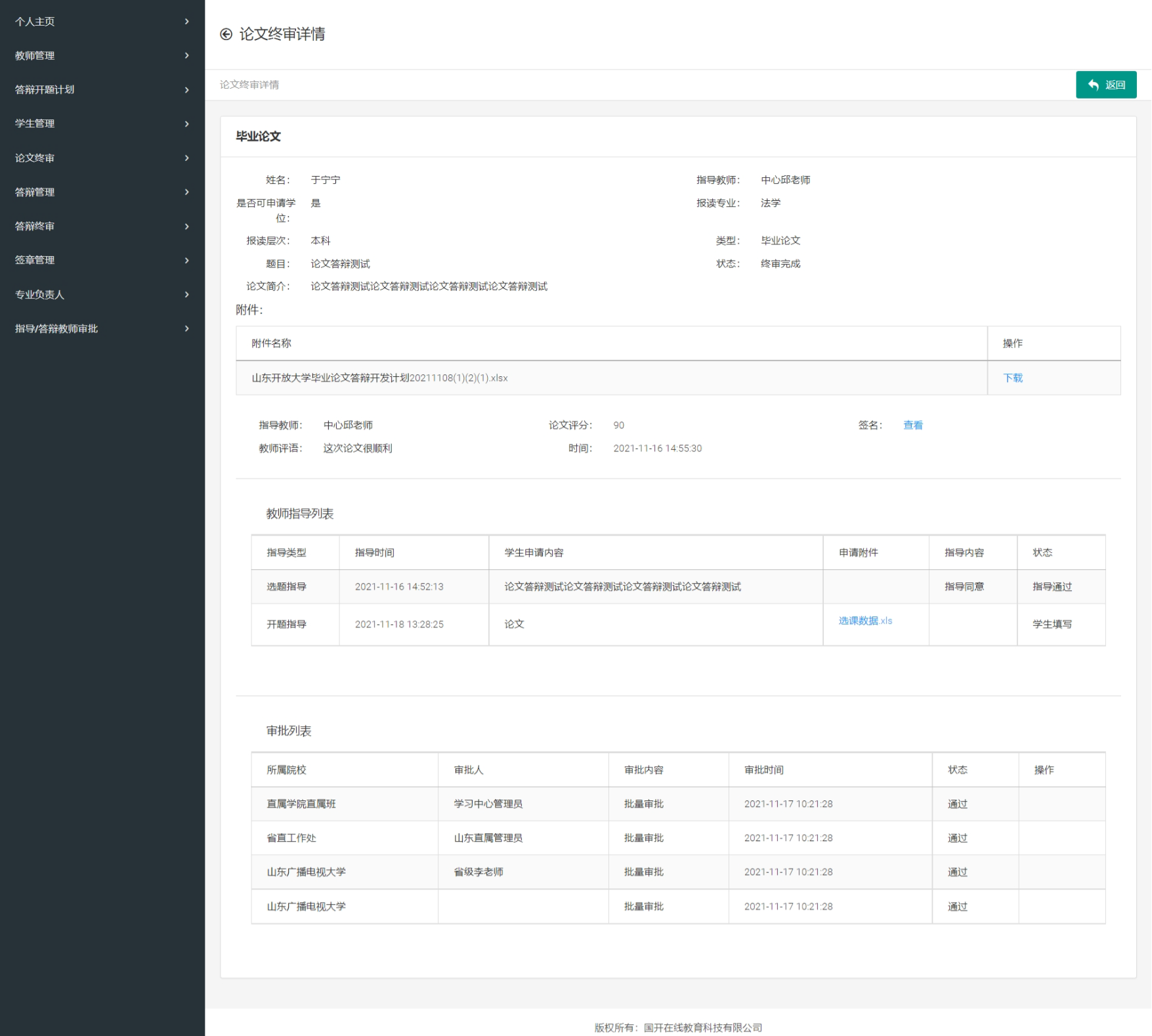Expand the chevron next to 指导/答辩教师审批
Viewport: 1152px width, 1036px height.
click(x=187, y=329)
